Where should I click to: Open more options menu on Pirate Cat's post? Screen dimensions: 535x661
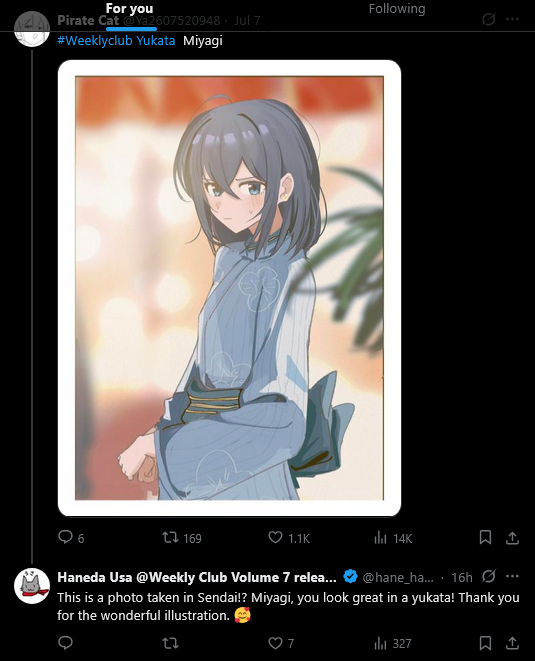512,19
